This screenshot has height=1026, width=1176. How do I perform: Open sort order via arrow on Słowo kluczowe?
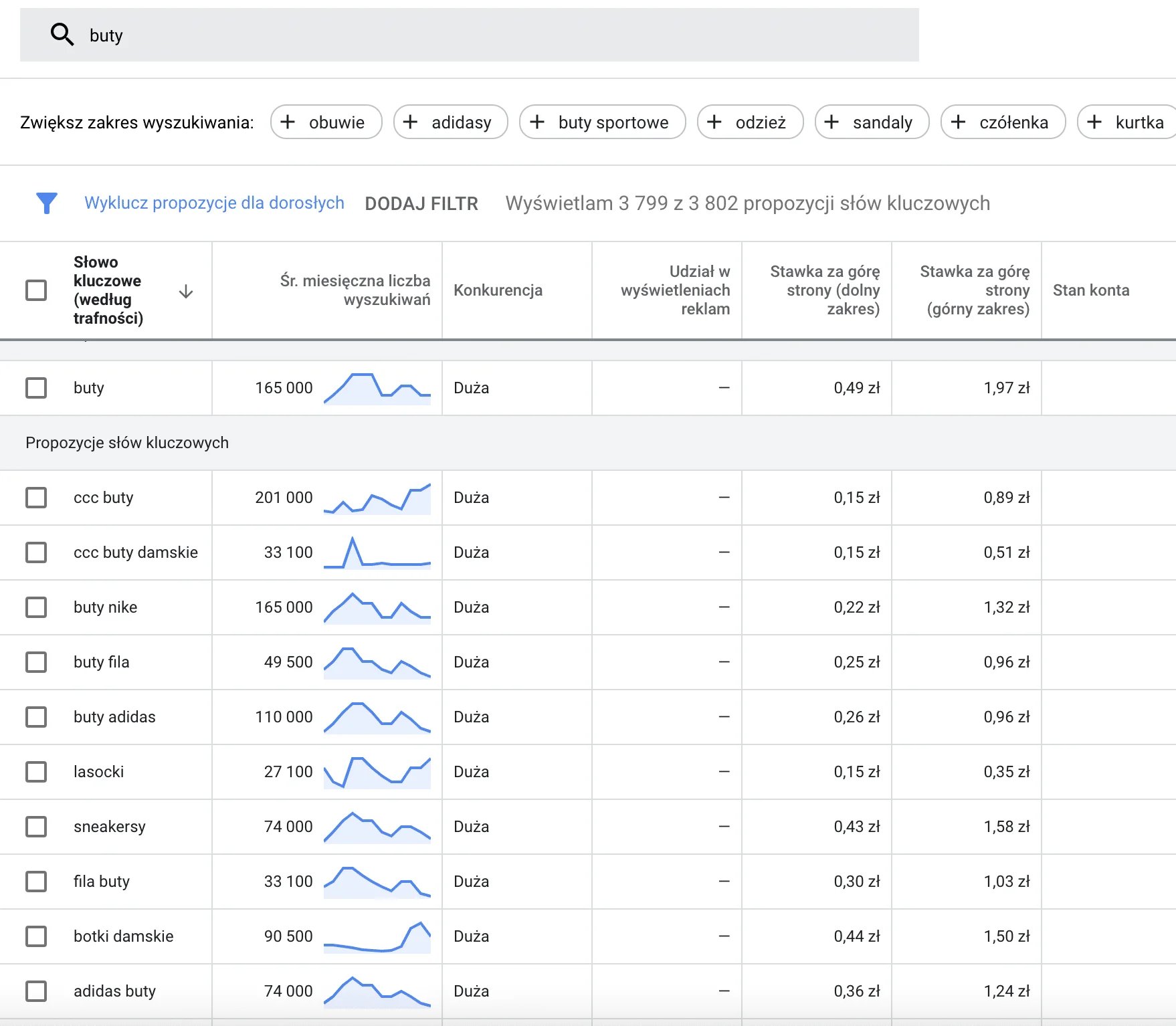click(x=185, y=292)
